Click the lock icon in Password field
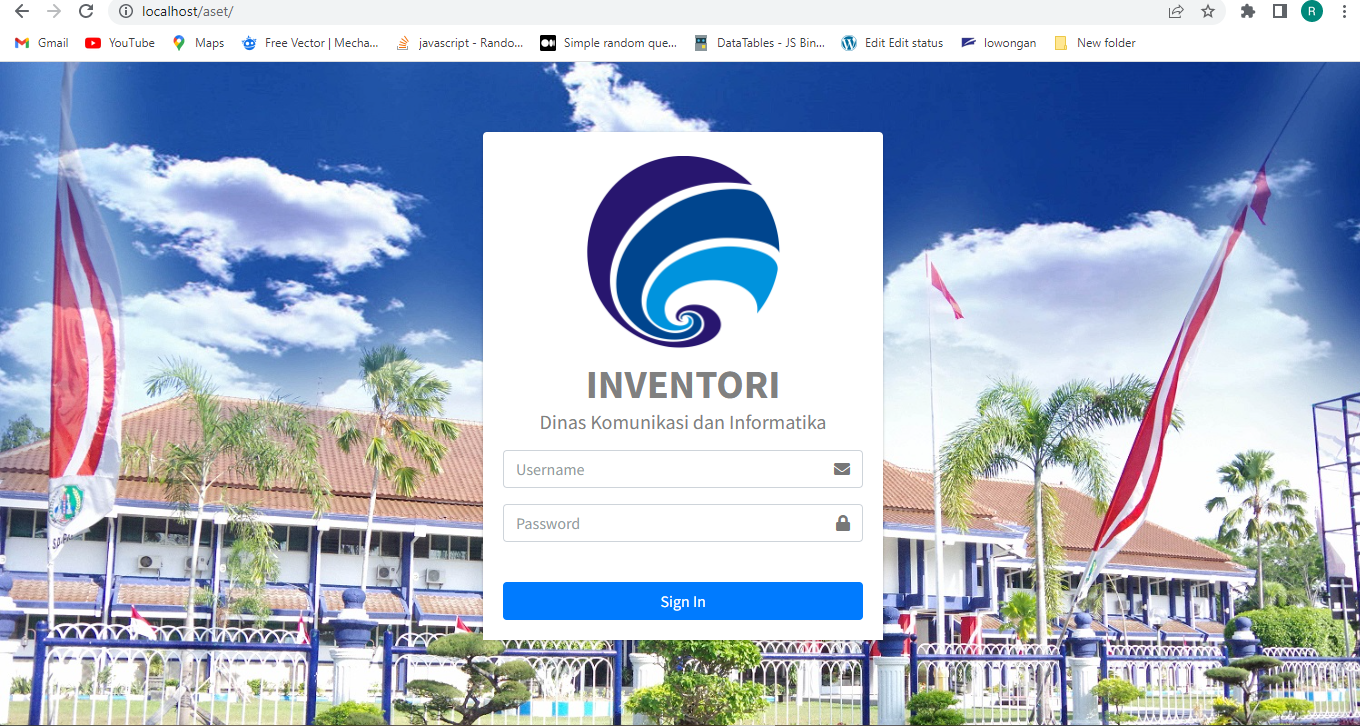This screenshot has width=1360, height=726. (842, 523)
